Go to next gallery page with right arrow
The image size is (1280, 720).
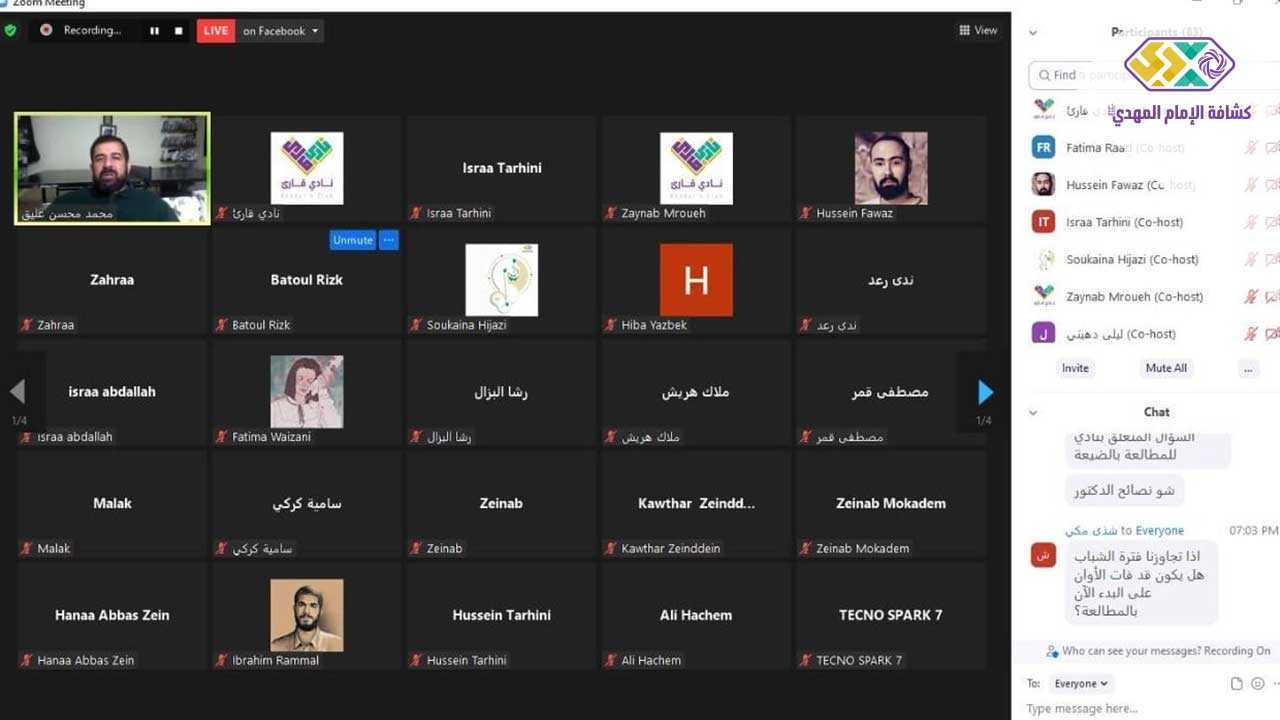985,392
